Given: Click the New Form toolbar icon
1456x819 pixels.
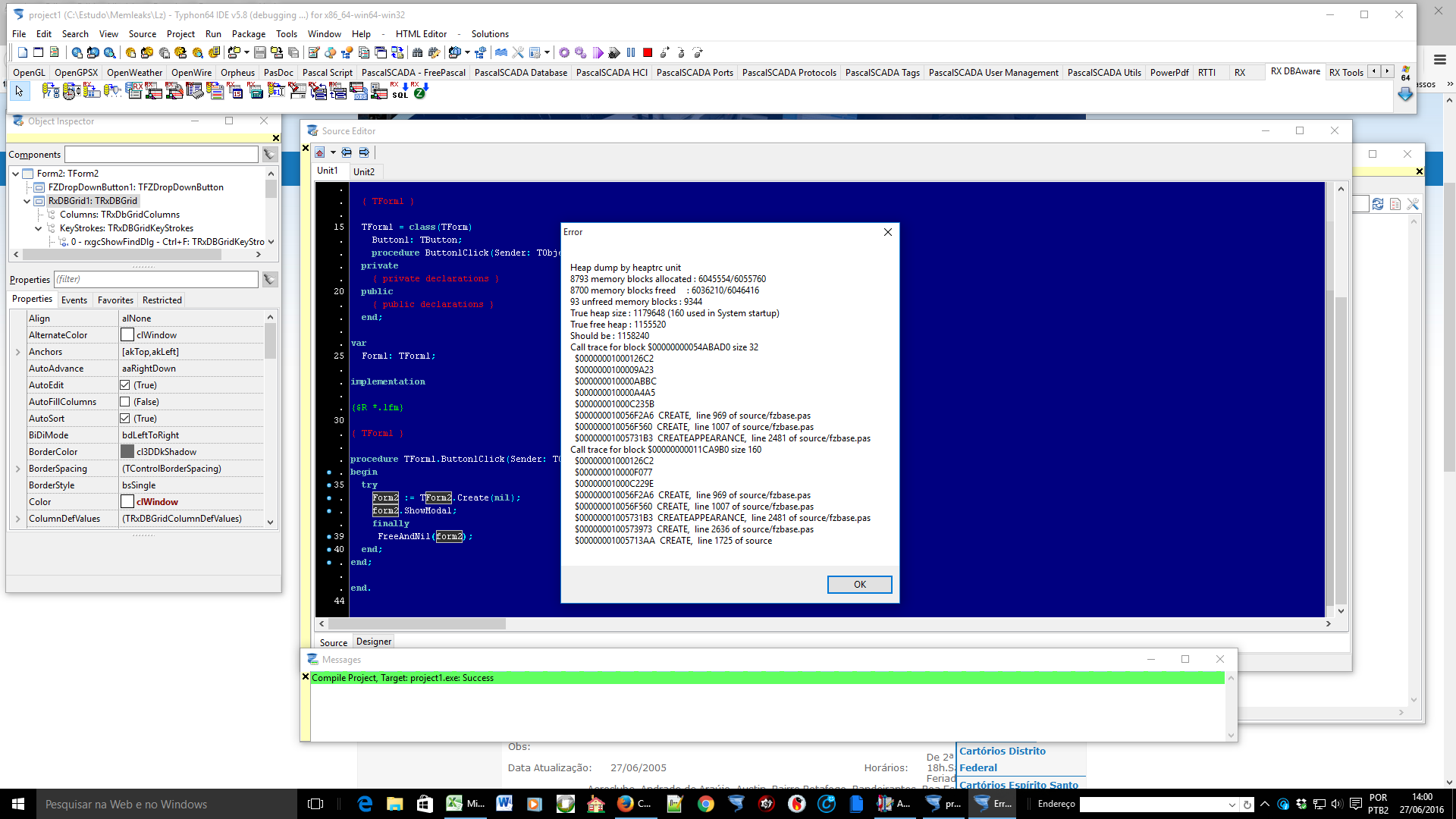Looking at the screenshot, I should tap(38, 52).
